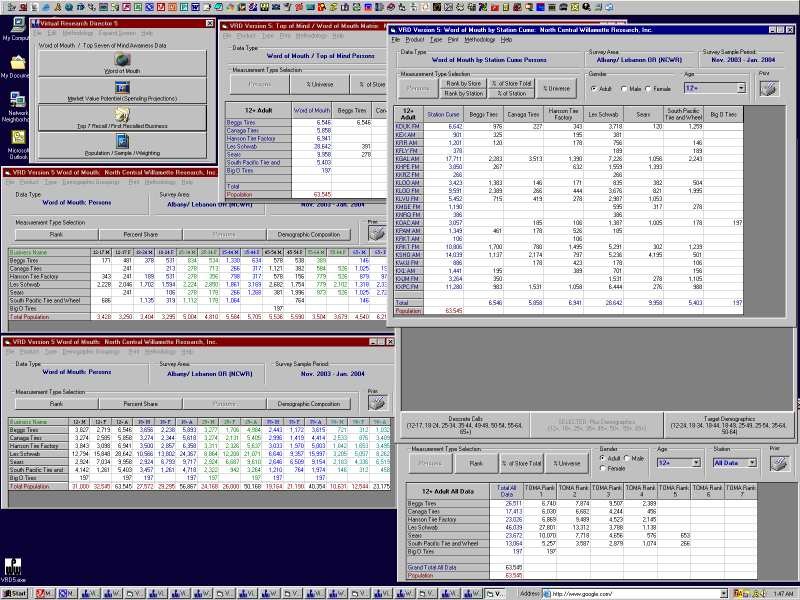800x600 pixels.
Task: Click the browser address field with google.com
Action: coord(631,593)
